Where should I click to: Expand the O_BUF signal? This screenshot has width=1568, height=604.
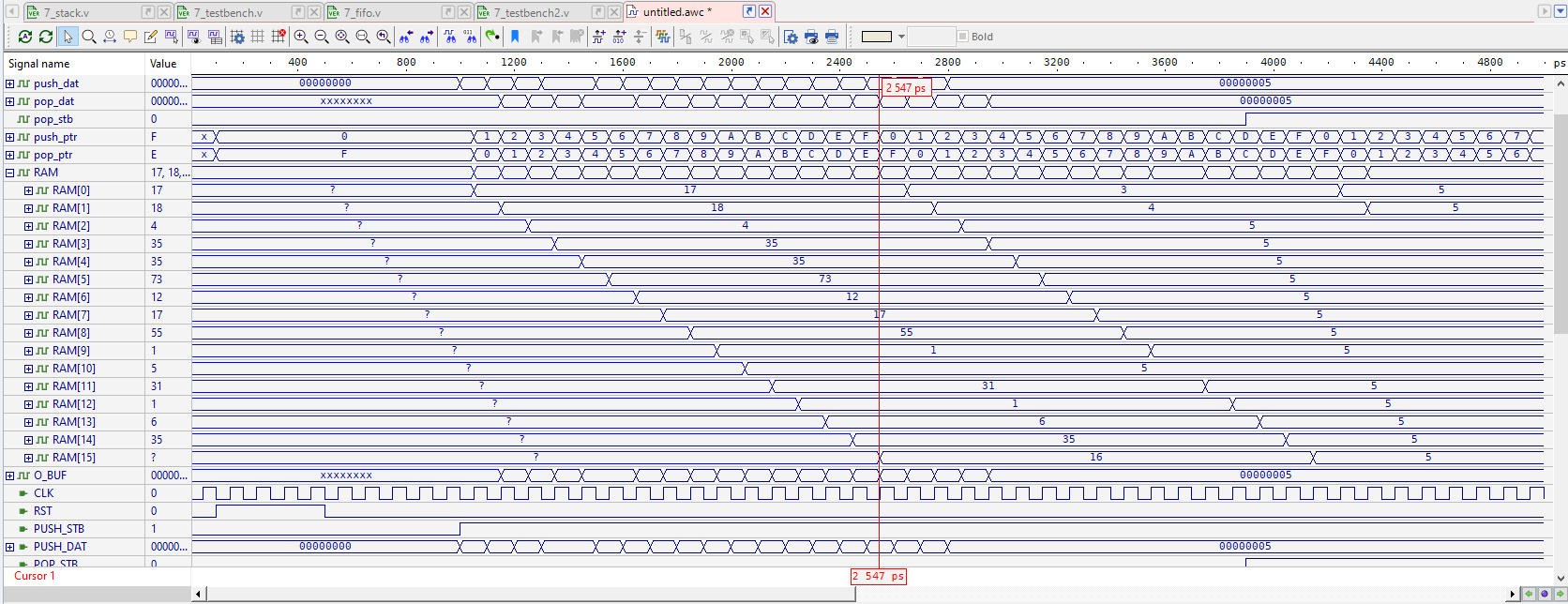coord(10,476)
